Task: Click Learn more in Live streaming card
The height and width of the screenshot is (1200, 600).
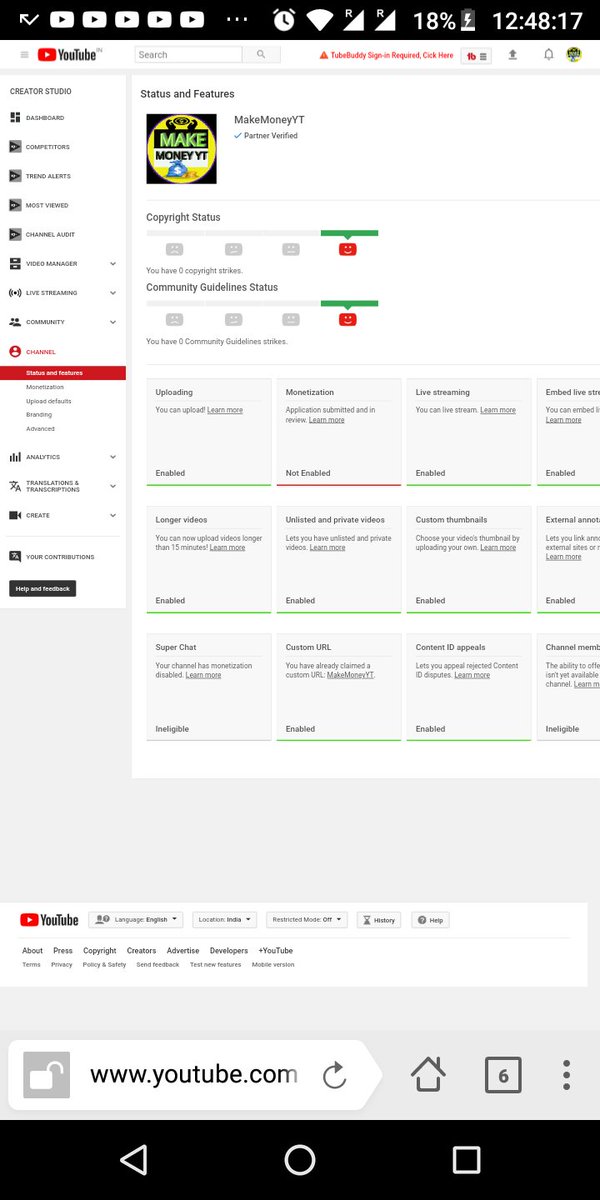Action: (498, 410)
